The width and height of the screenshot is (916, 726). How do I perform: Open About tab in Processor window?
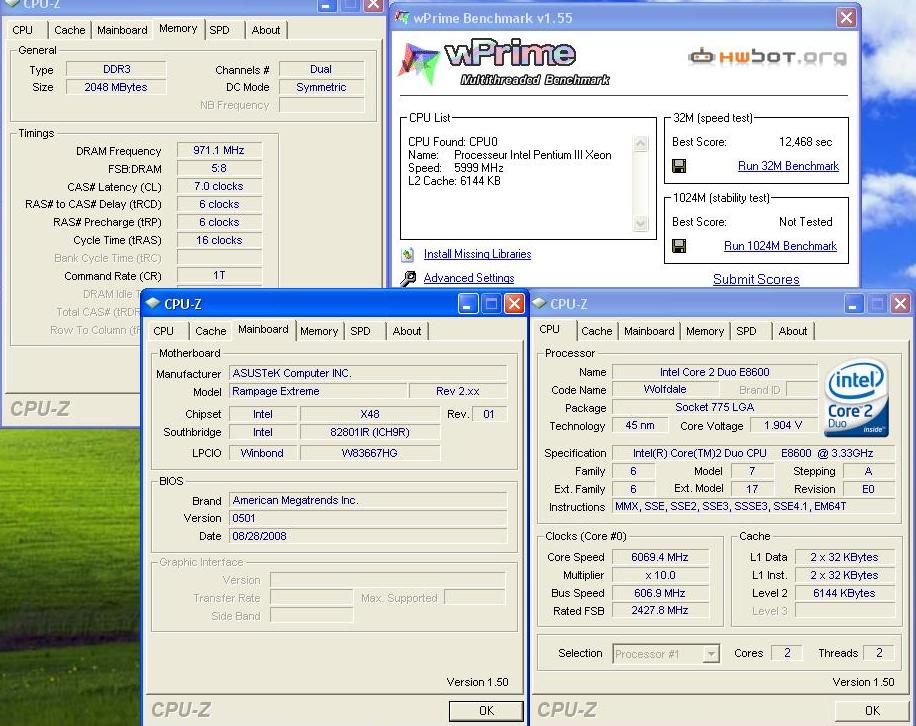pos(793,331)
